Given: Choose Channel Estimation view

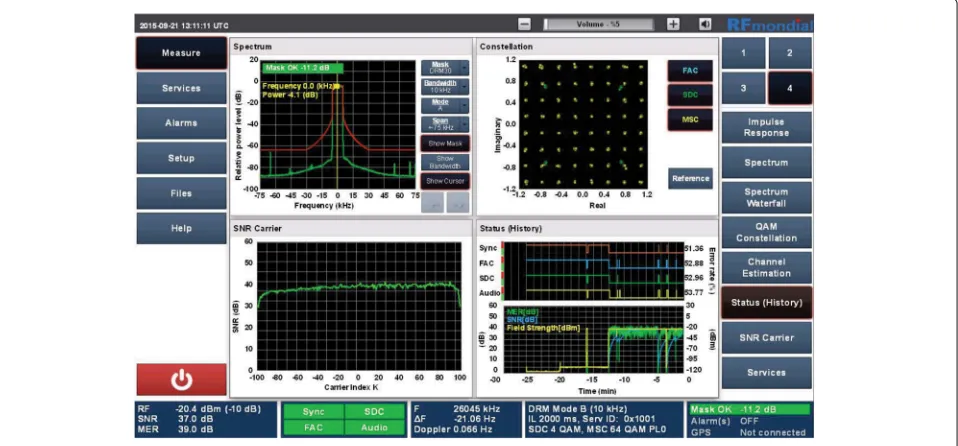Looking at the screenshot, I should pos(767,267).
